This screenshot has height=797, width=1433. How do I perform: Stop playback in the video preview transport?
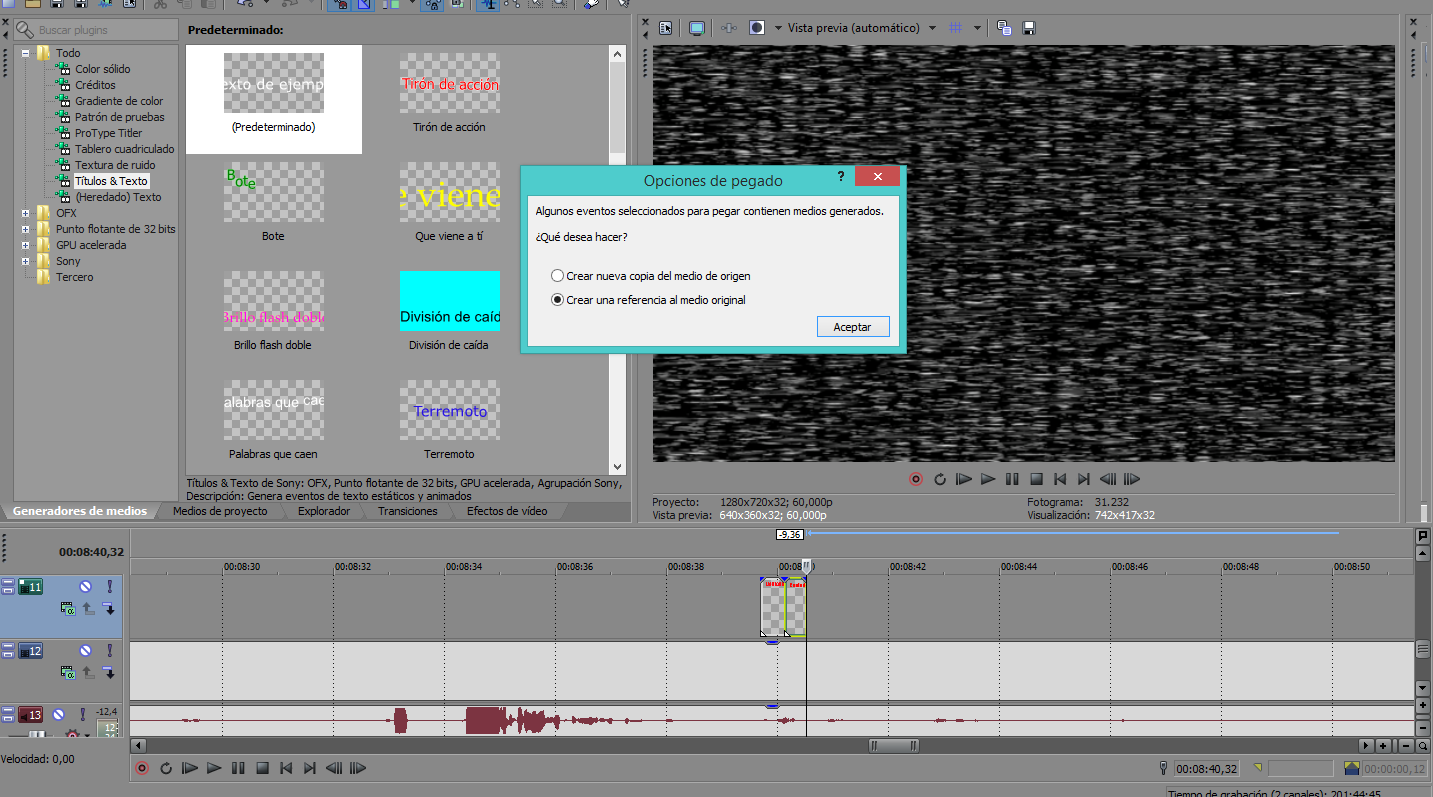[x=1036, y=479]
